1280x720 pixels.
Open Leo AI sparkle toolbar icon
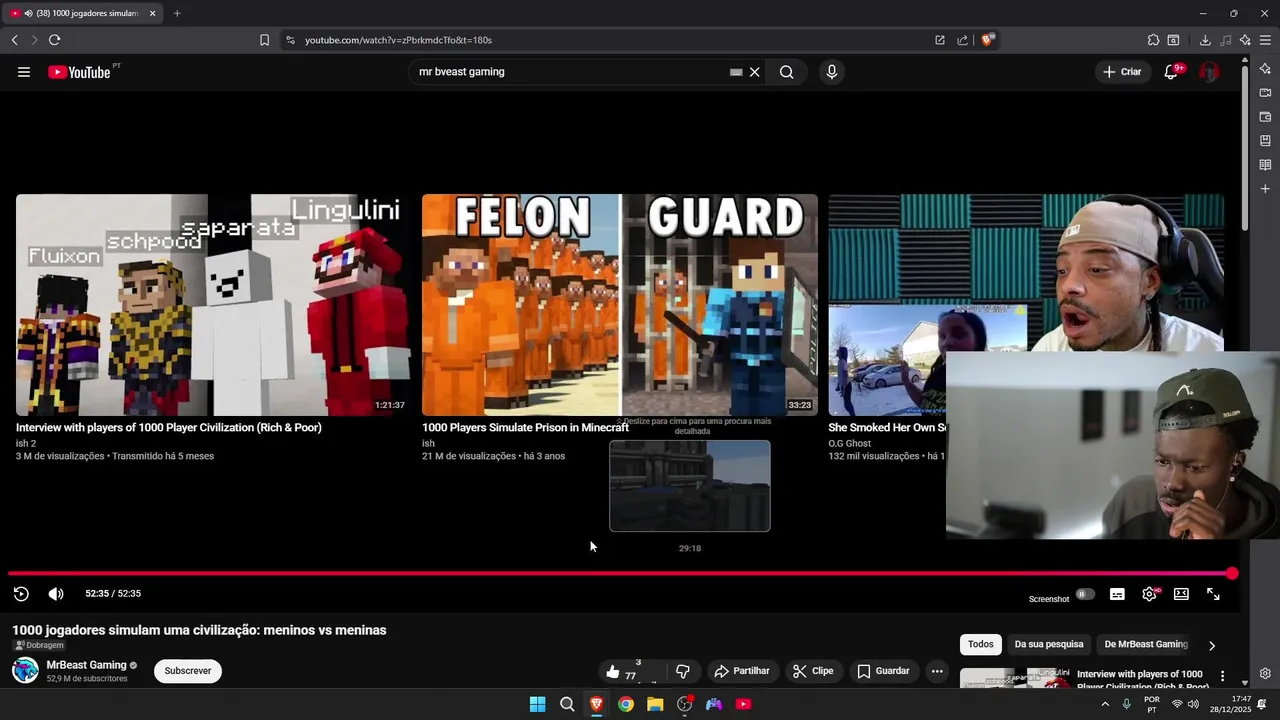(x=1245, y=40)
